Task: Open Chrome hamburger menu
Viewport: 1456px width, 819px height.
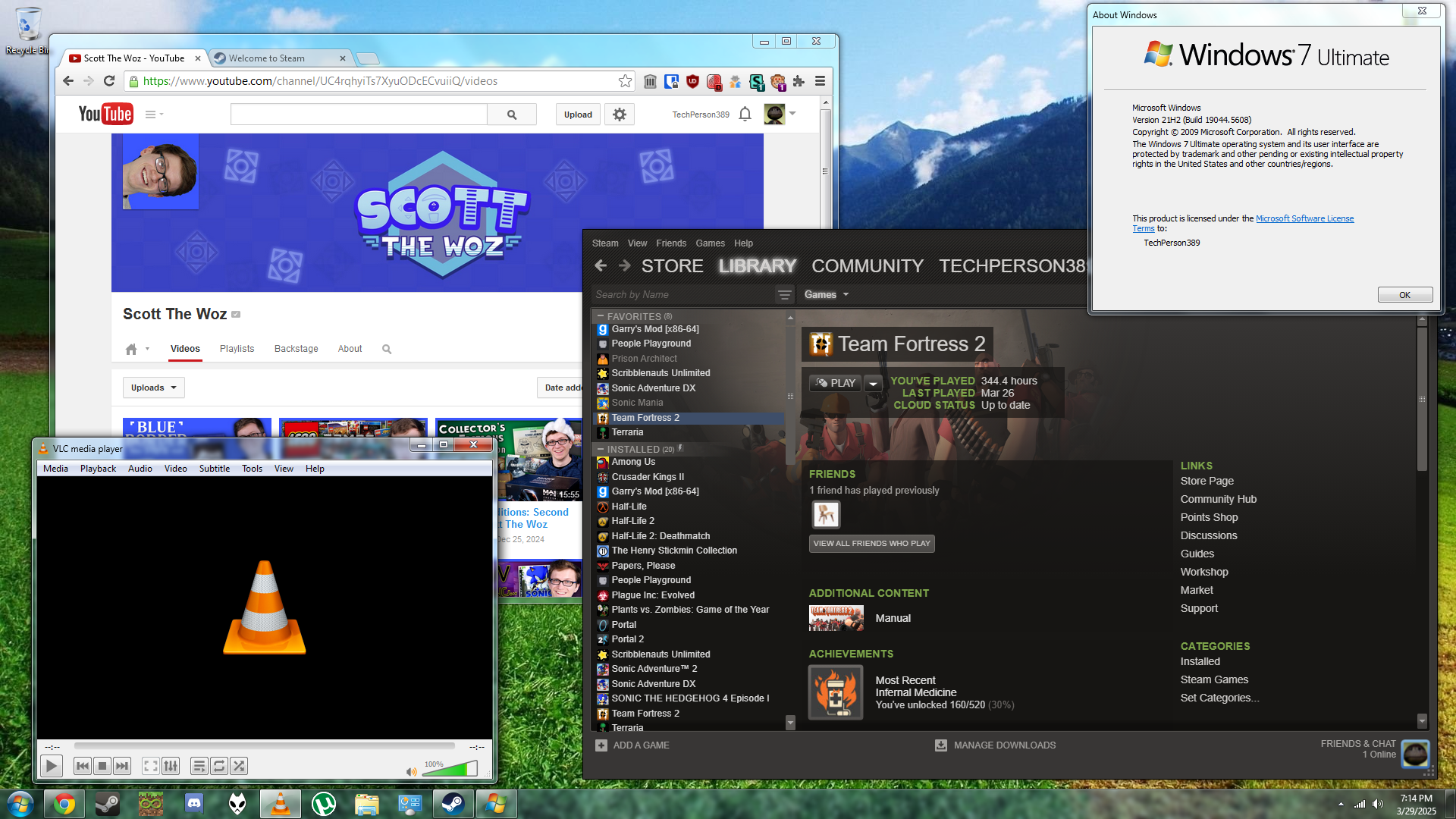Action: tap(820, 81)
